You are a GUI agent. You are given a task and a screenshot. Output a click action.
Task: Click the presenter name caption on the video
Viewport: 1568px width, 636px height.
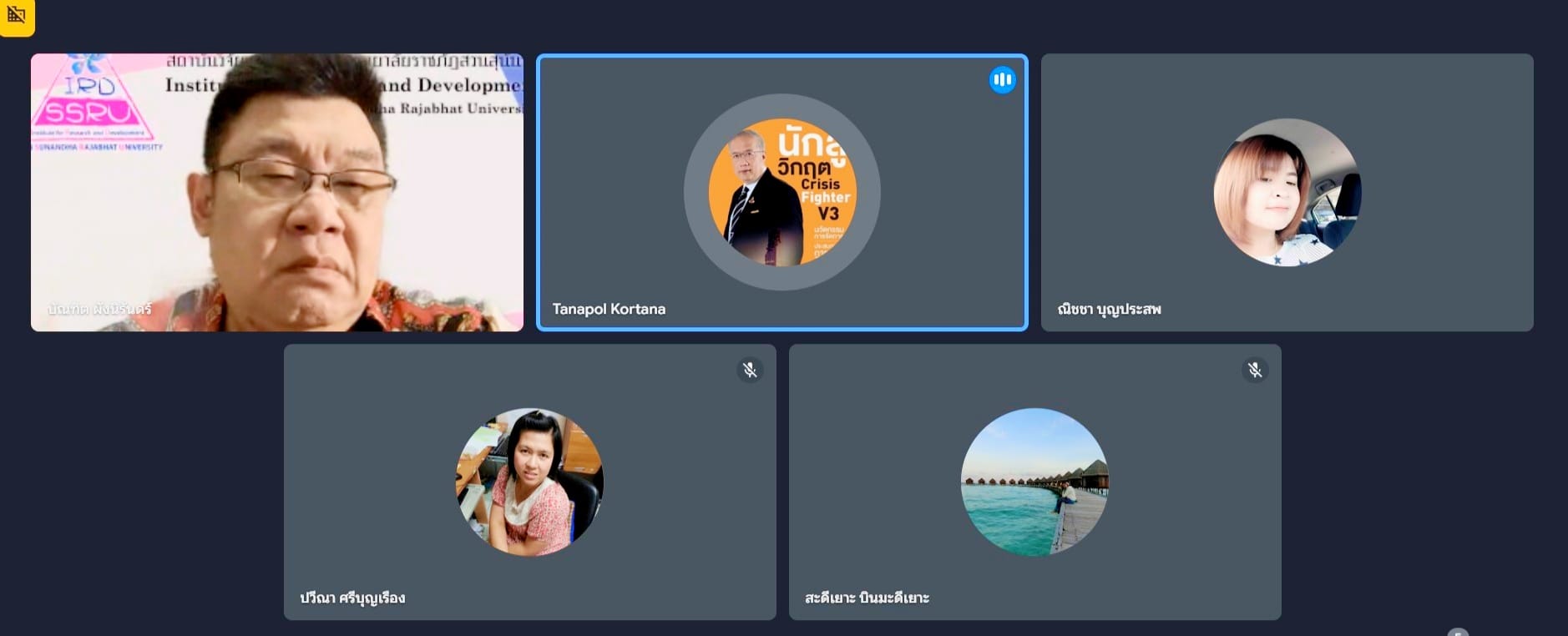(x=99, y=309)
